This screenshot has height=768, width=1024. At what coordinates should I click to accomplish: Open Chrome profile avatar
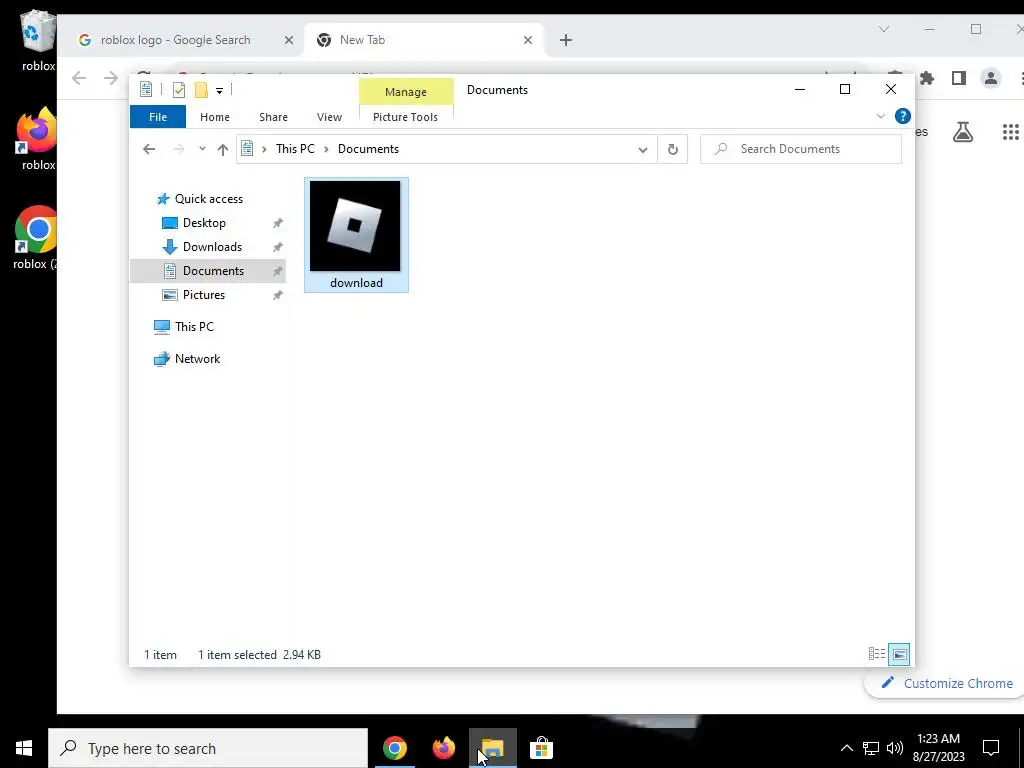(991, 78)
